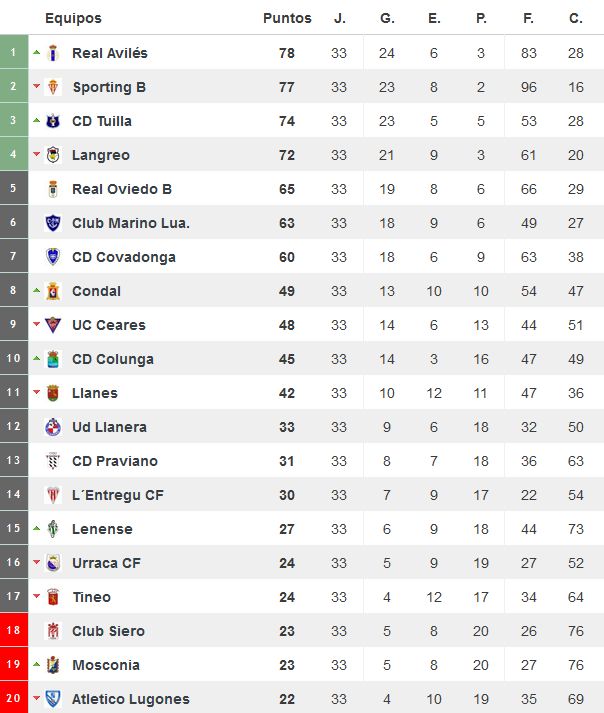Screen dimensions: 604x713
Task: Click the CD Praviano crest
Action: click(x=53, y=461)
